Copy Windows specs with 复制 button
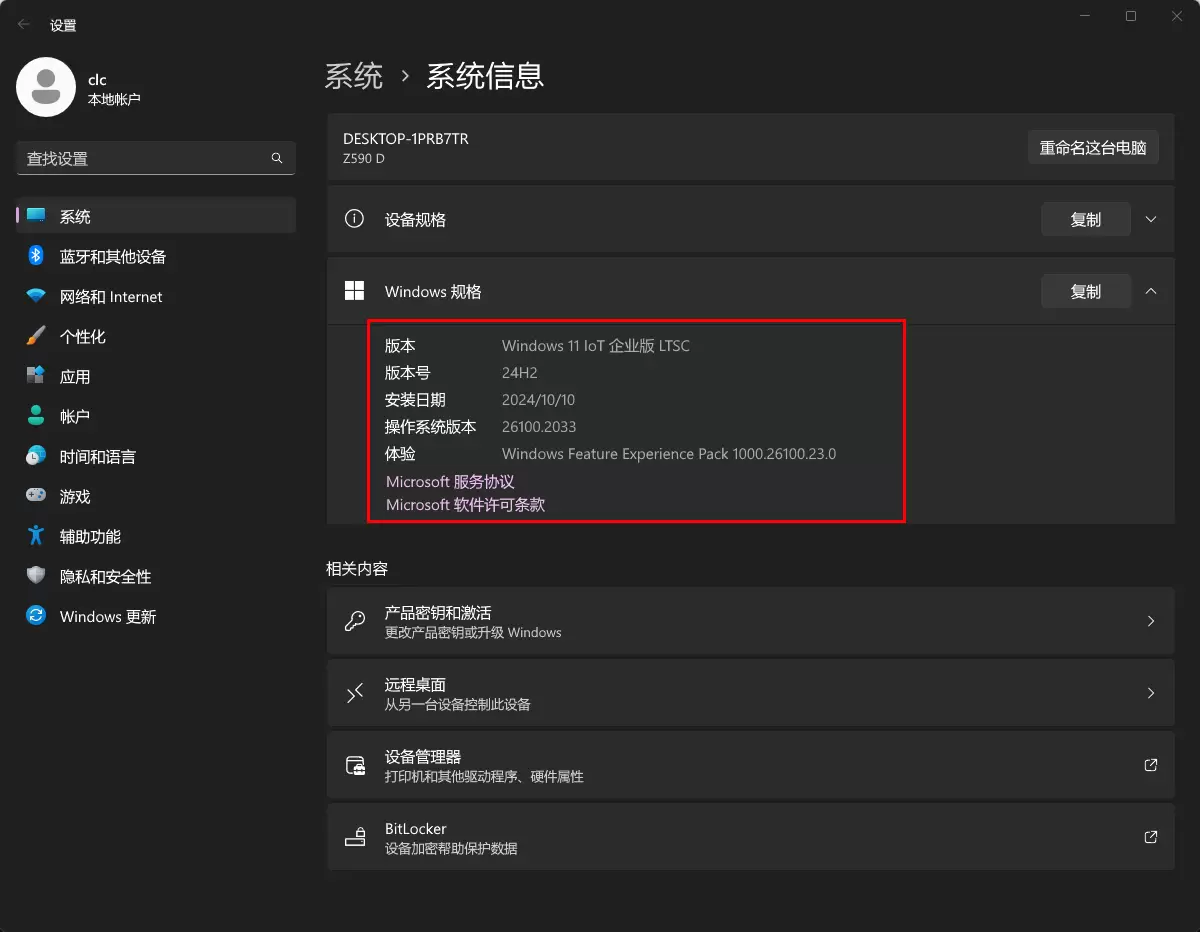 pos(1086,291)
